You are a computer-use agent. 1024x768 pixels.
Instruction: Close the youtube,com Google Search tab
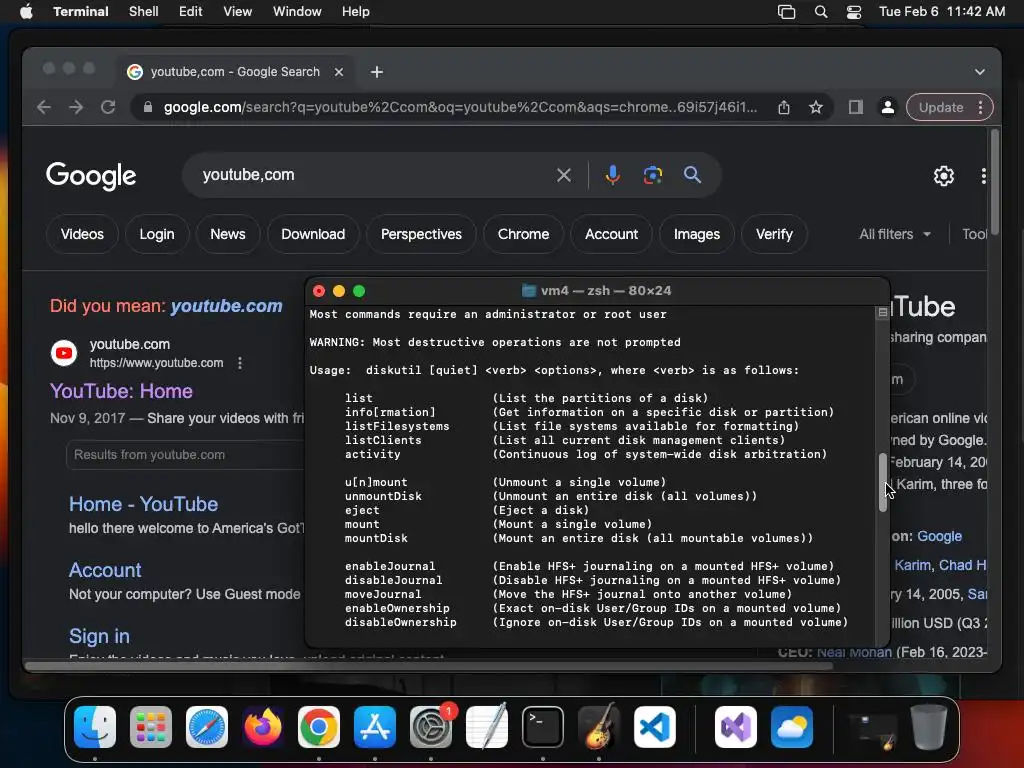339,72
